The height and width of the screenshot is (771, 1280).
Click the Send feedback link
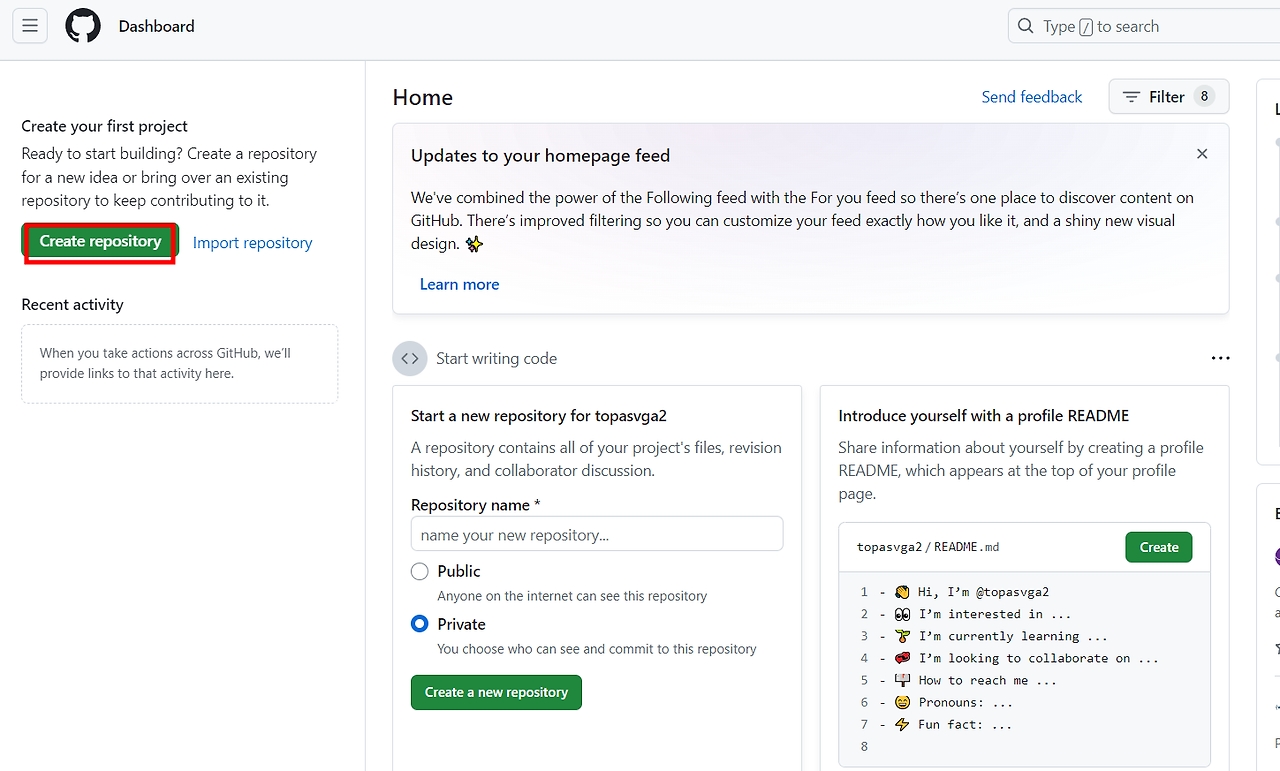click(1031, 97)
